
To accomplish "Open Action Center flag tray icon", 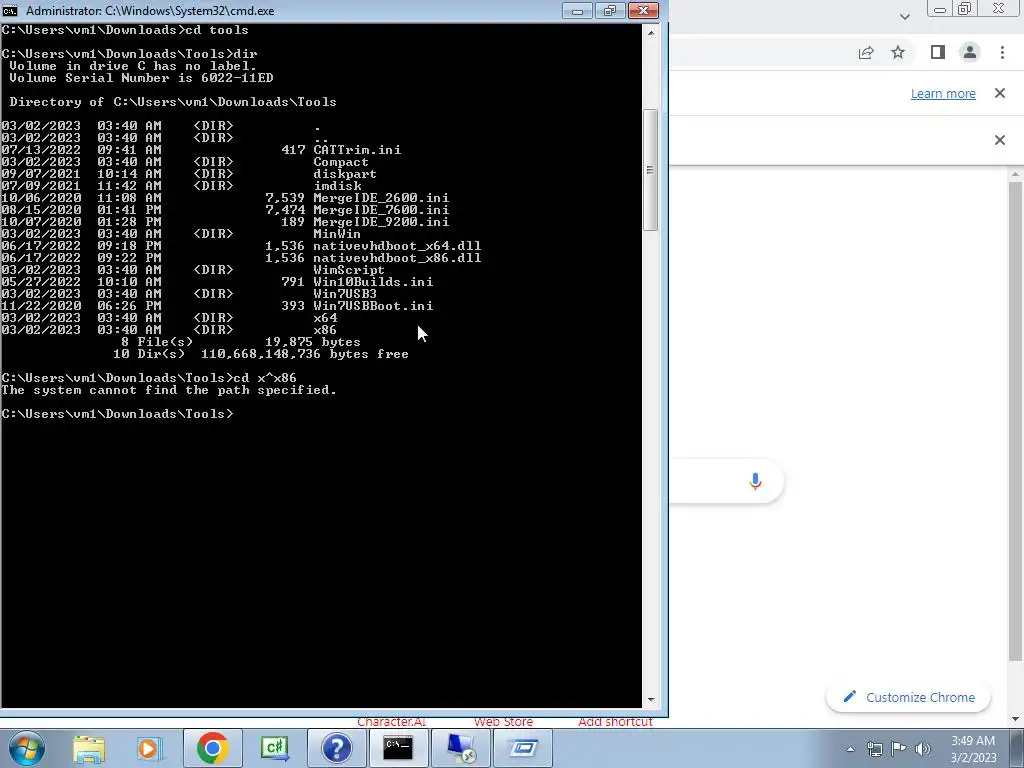I will (x=899, y=749).
